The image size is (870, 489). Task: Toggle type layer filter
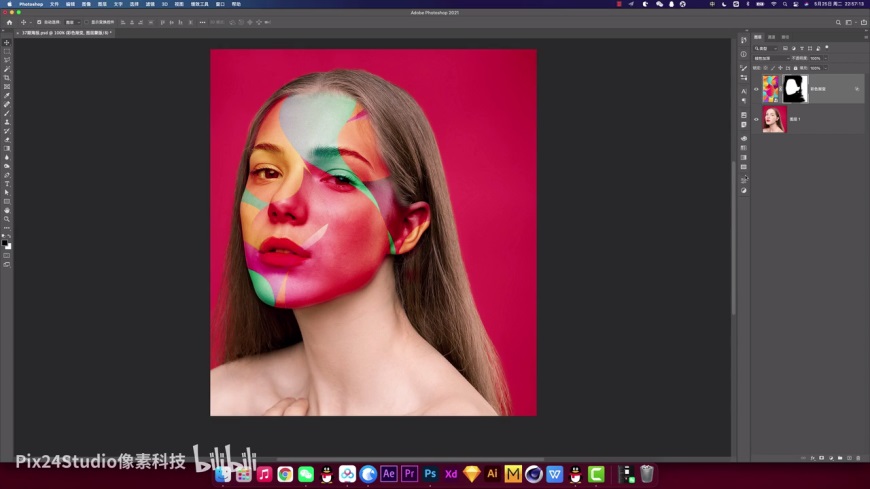pyautogui.click(x=802, y=49)
